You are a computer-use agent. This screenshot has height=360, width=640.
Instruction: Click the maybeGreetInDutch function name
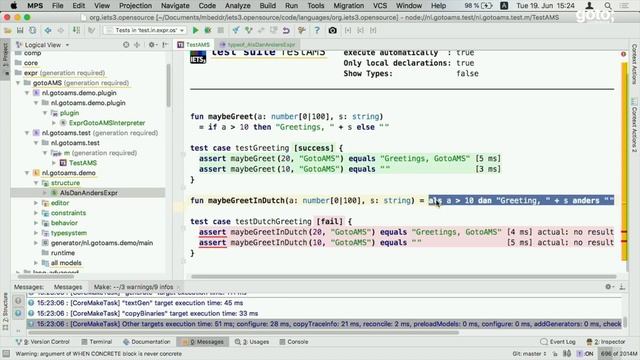247,201
